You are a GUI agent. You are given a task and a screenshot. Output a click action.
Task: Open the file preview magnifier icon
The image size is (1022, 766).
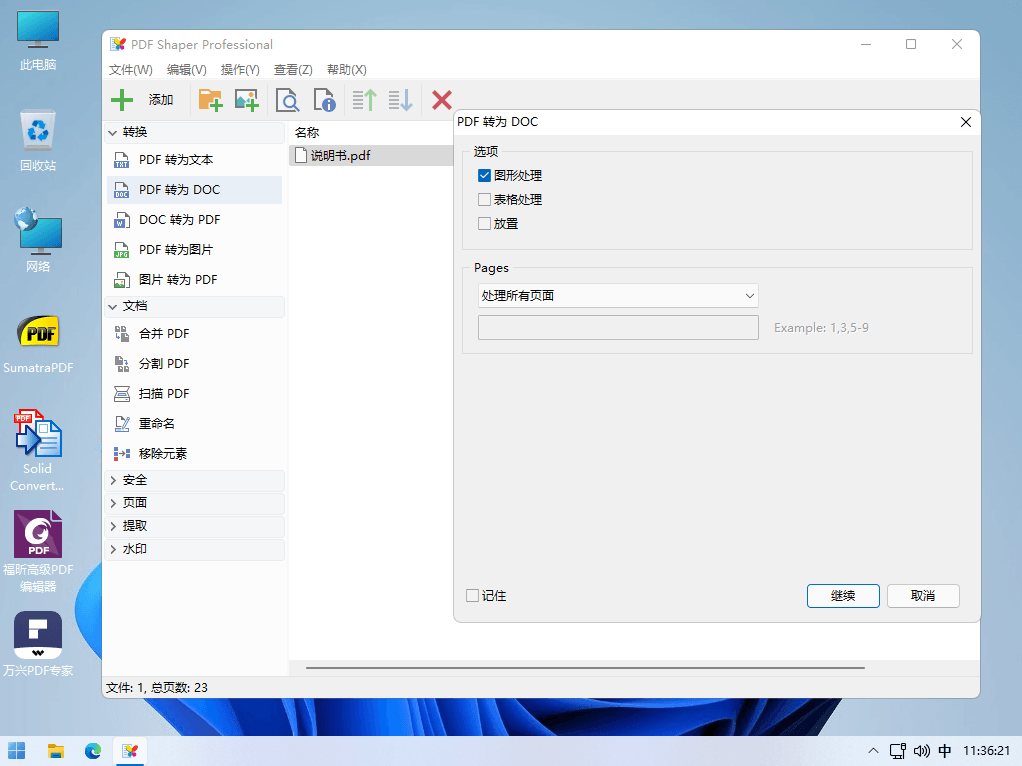click(287, 100)
